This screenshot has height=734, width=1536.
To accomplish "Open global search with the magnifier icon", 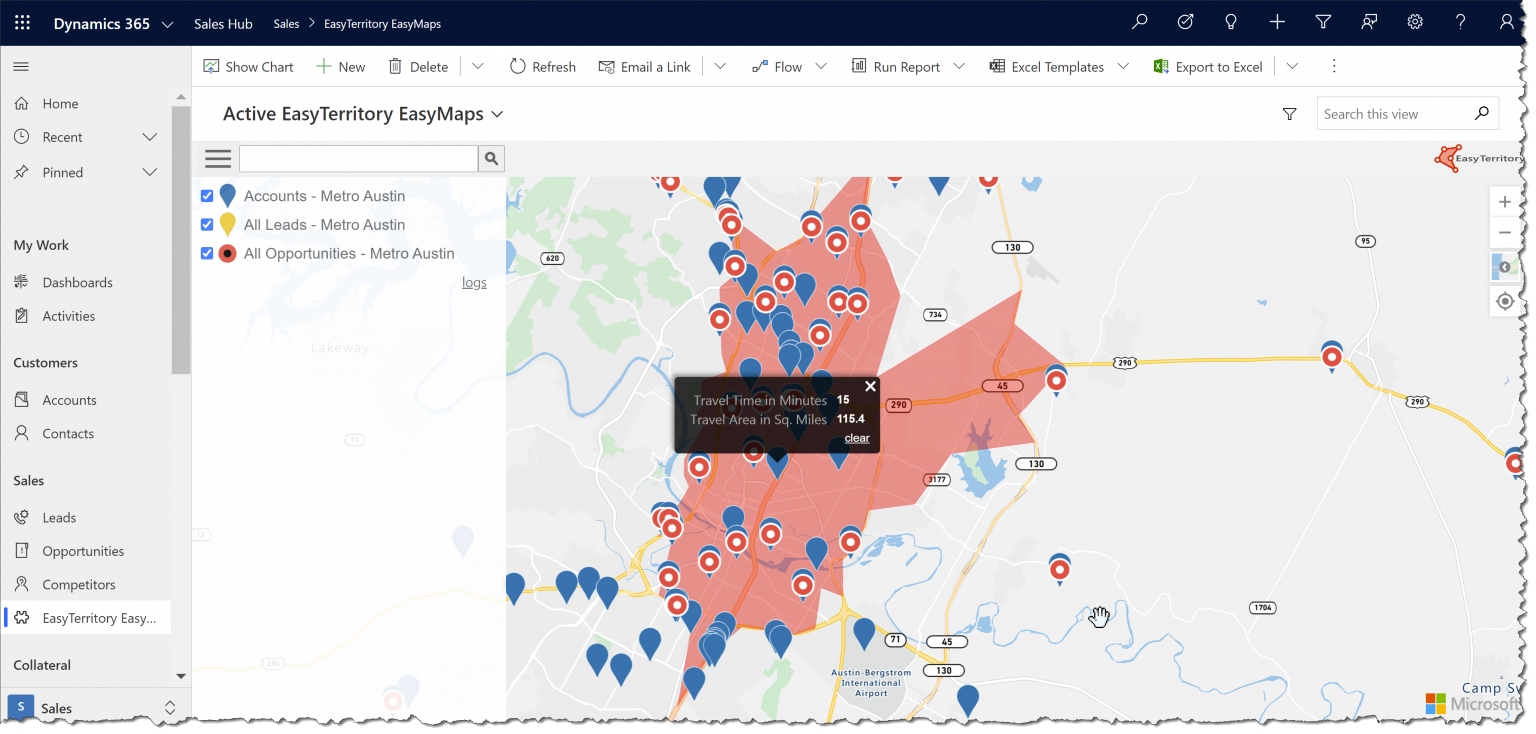I will [1139, 21].
